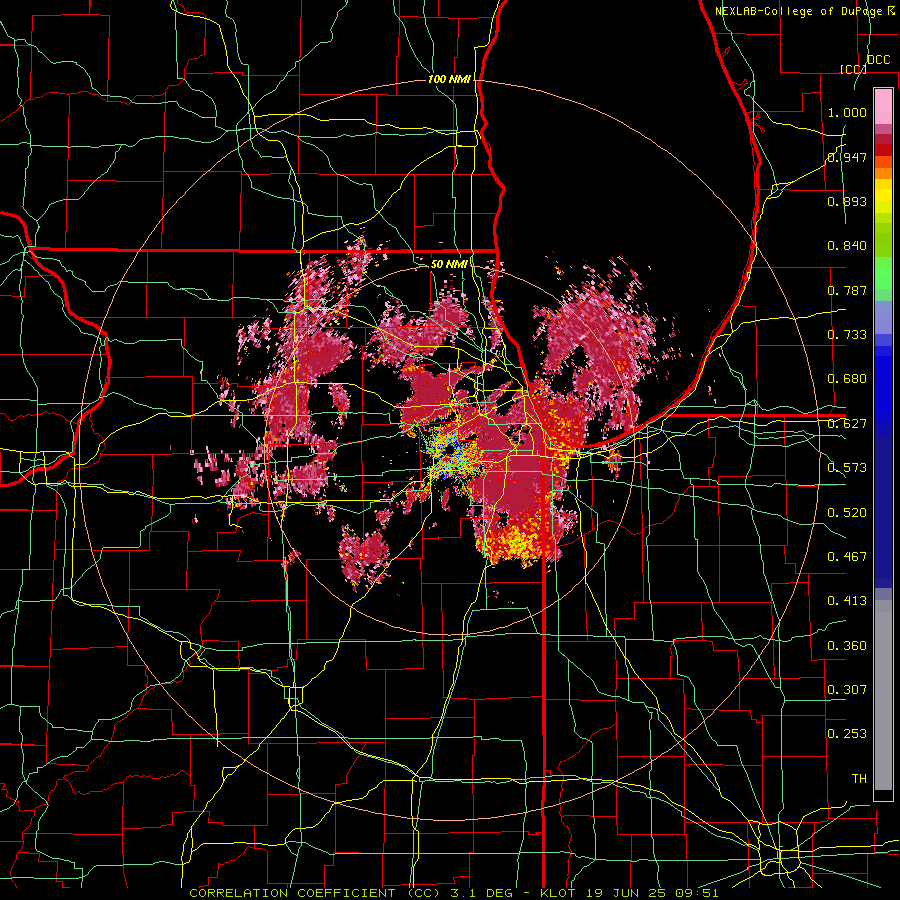Click the 50 NMI range ring label
This screenshot has width=900, height=900.
(x=449, y=264)
